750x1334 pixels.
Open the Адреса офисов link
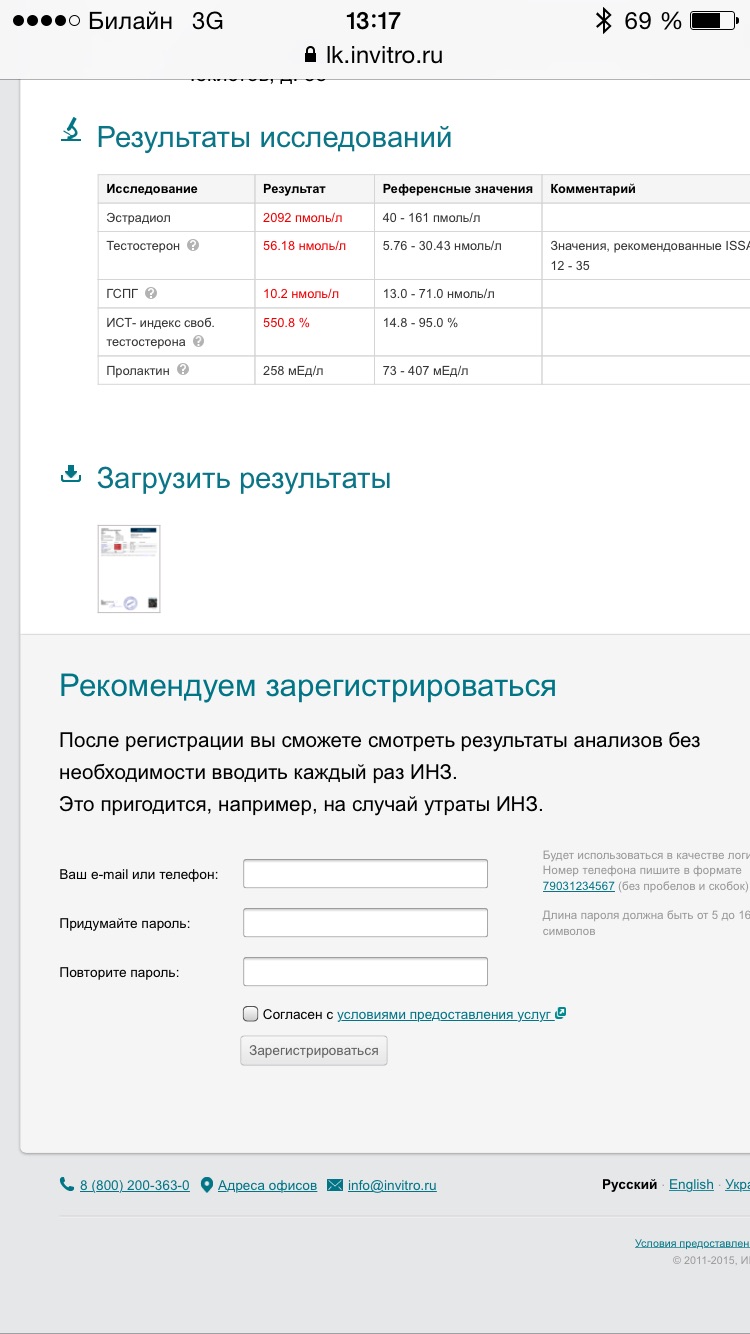(267, 1185)
